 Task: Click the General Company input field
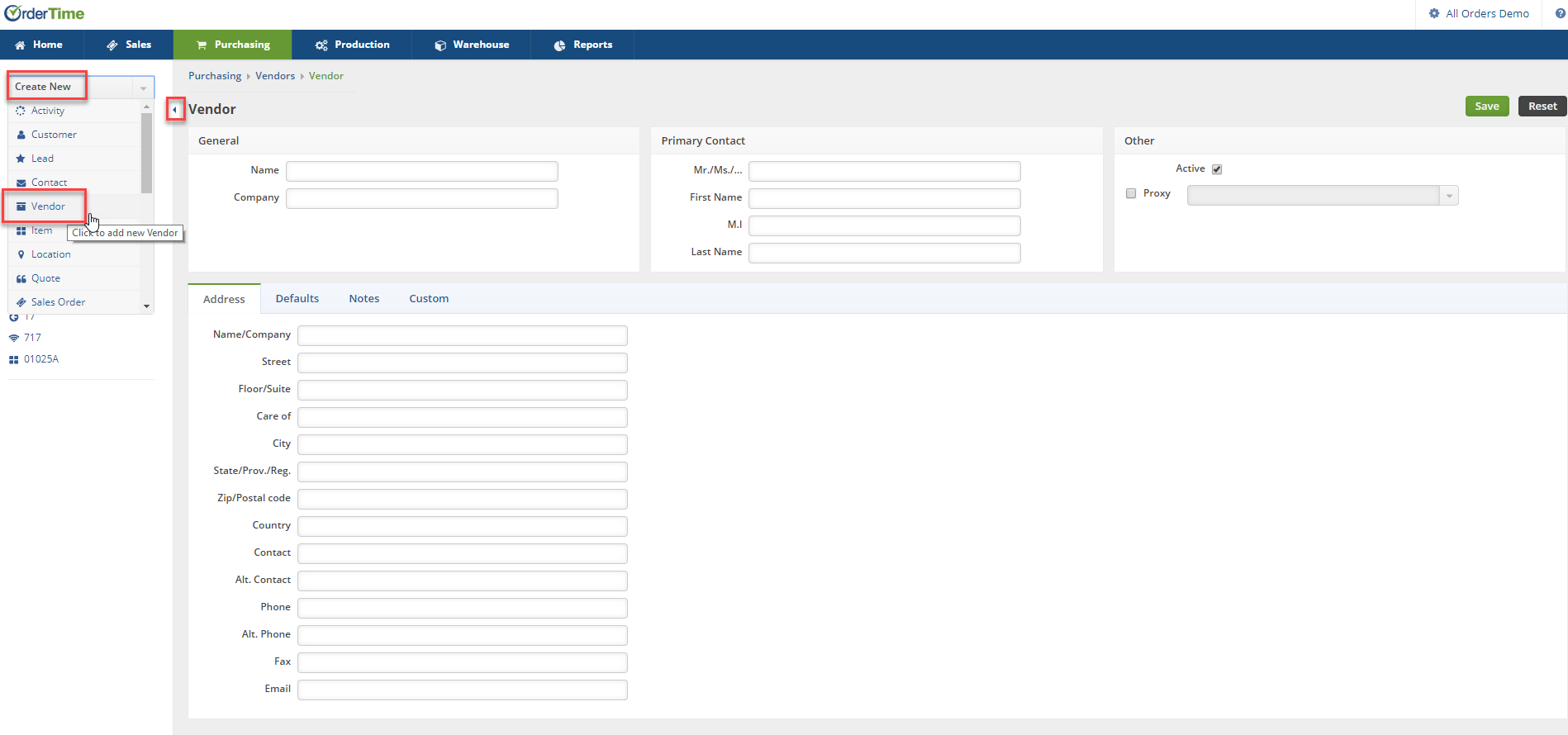tap(422, 198)
